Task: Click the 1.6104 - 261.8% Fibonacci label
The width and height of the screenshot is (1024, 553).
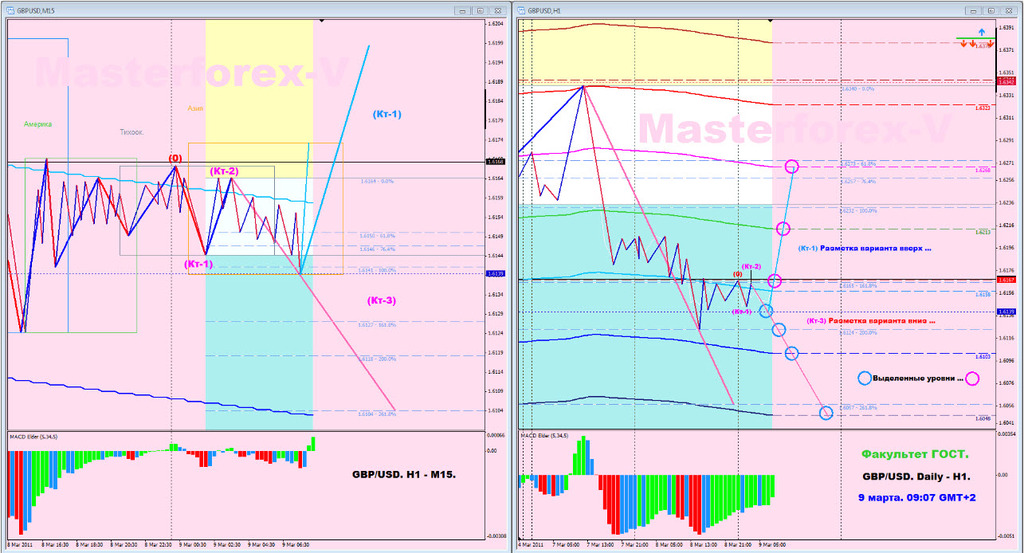Action: coord(377,414)
